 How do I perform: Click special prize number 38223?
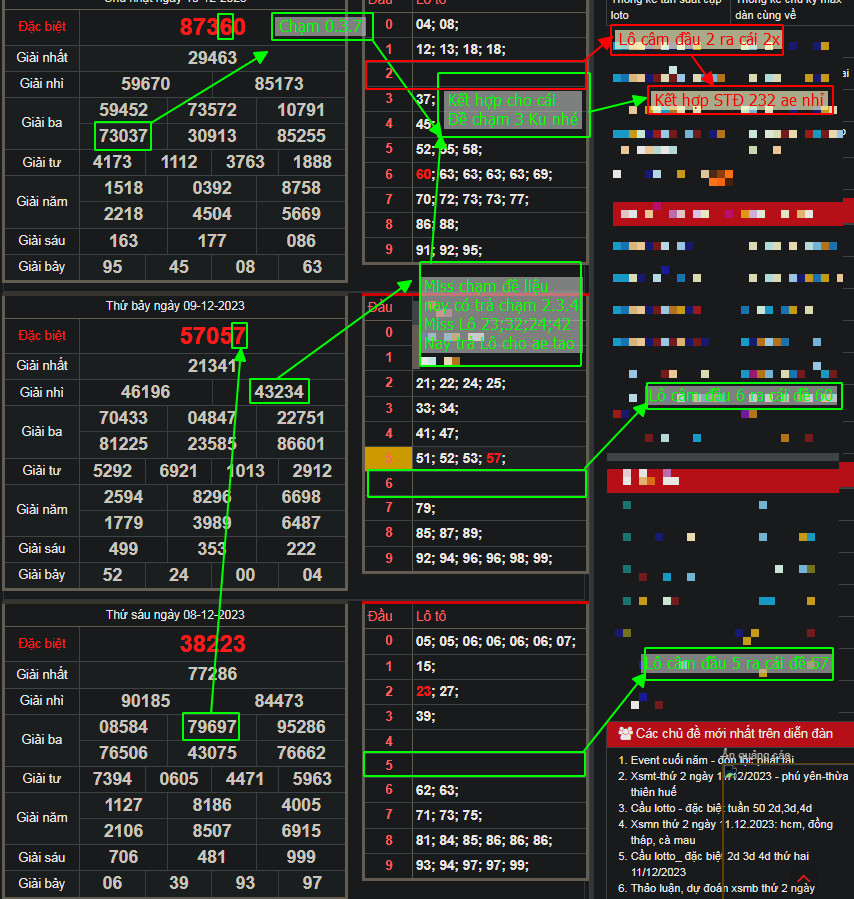(x=212, y=643)
